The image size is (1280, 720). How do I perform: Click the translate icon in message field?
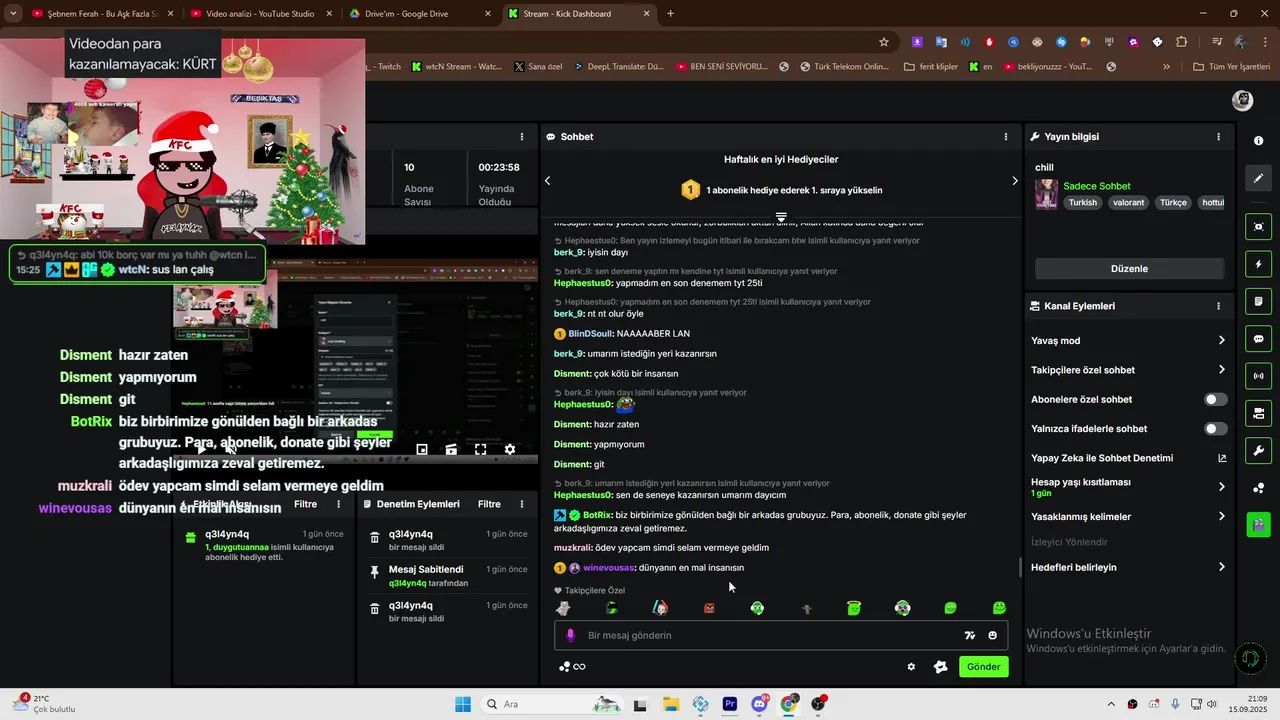pos(969,635)
